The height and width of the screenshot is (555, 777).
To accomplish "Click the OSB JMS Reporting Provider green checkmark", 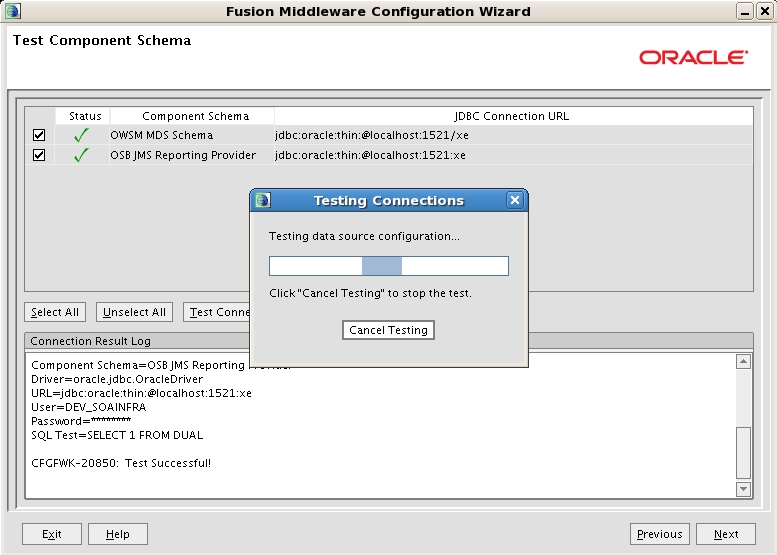I will (x=81, y=155).
